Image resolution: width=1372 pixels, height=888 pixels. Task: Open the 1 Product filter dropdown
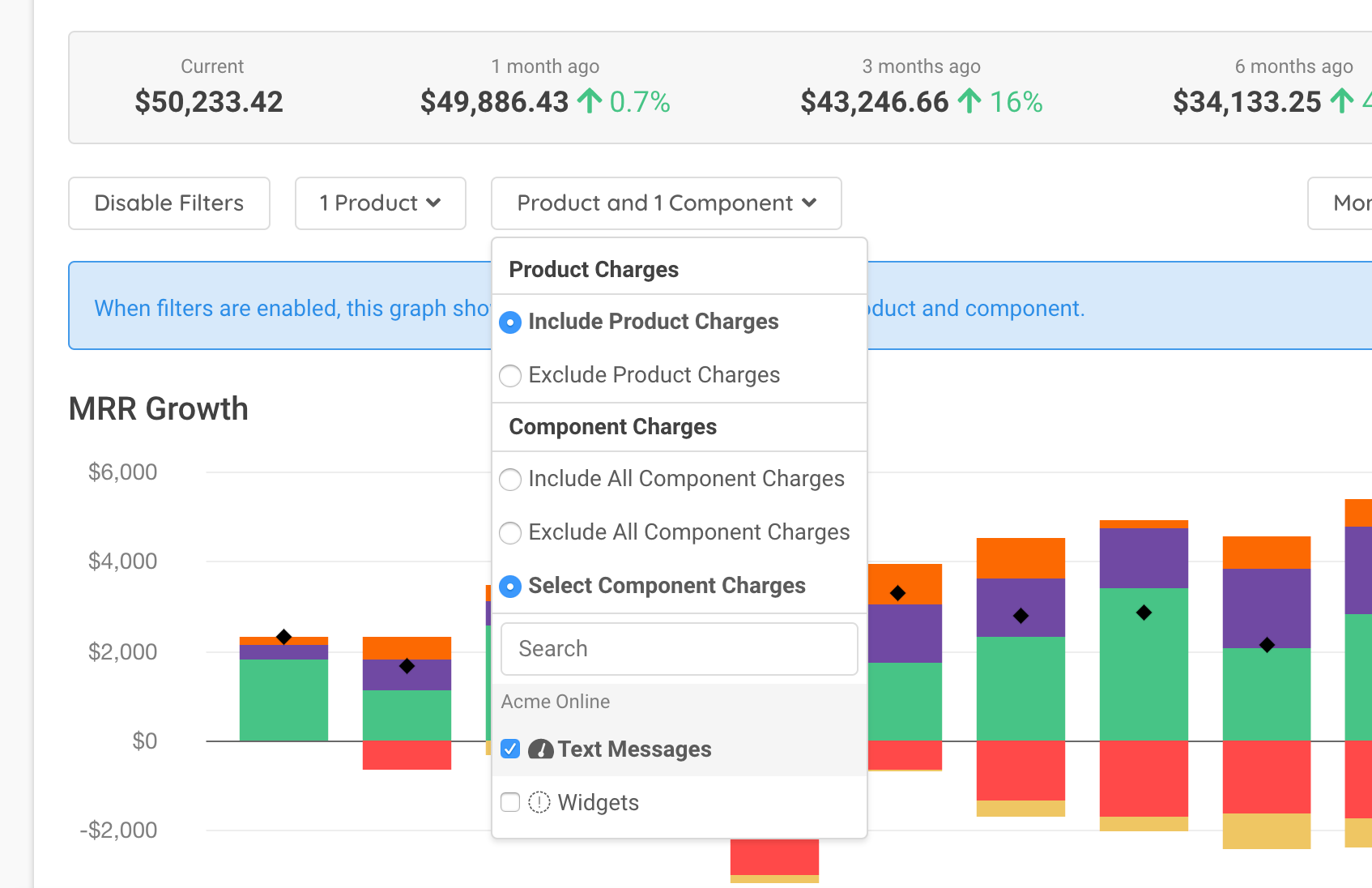380,203
